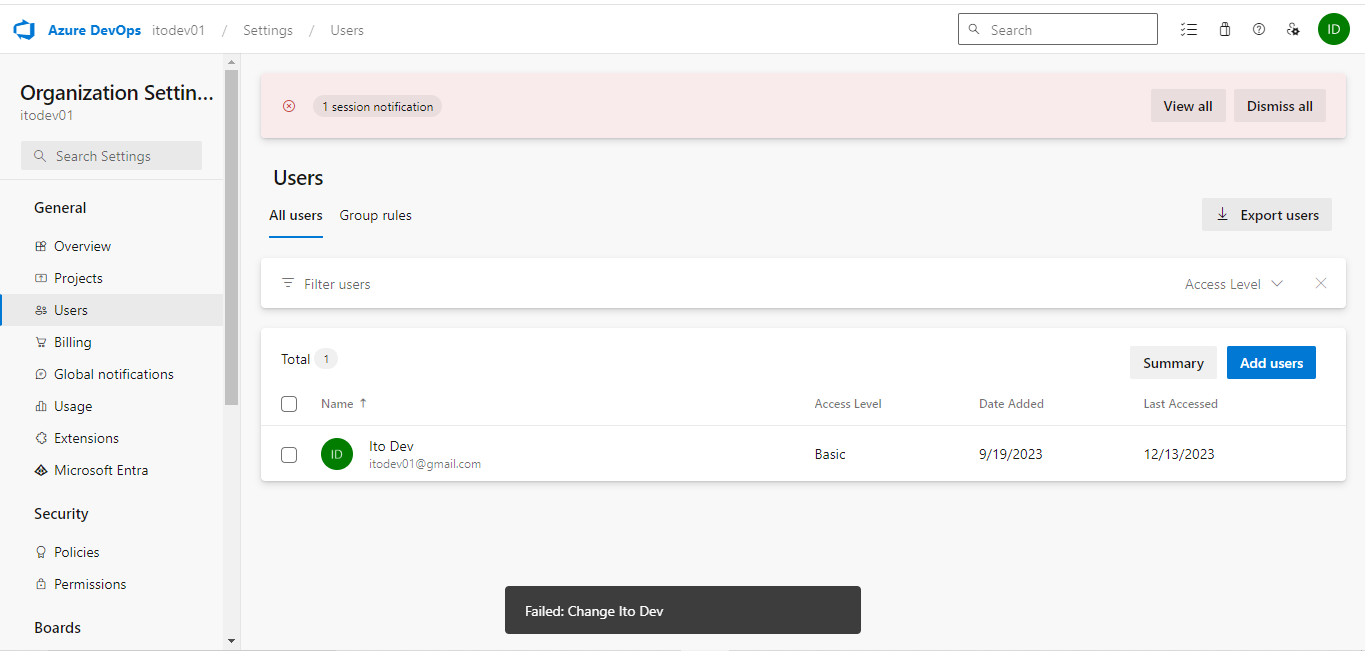This screenshot has width=1365, height=651.
Task: Open Extensions settings
Action: [x=112, y=438]
